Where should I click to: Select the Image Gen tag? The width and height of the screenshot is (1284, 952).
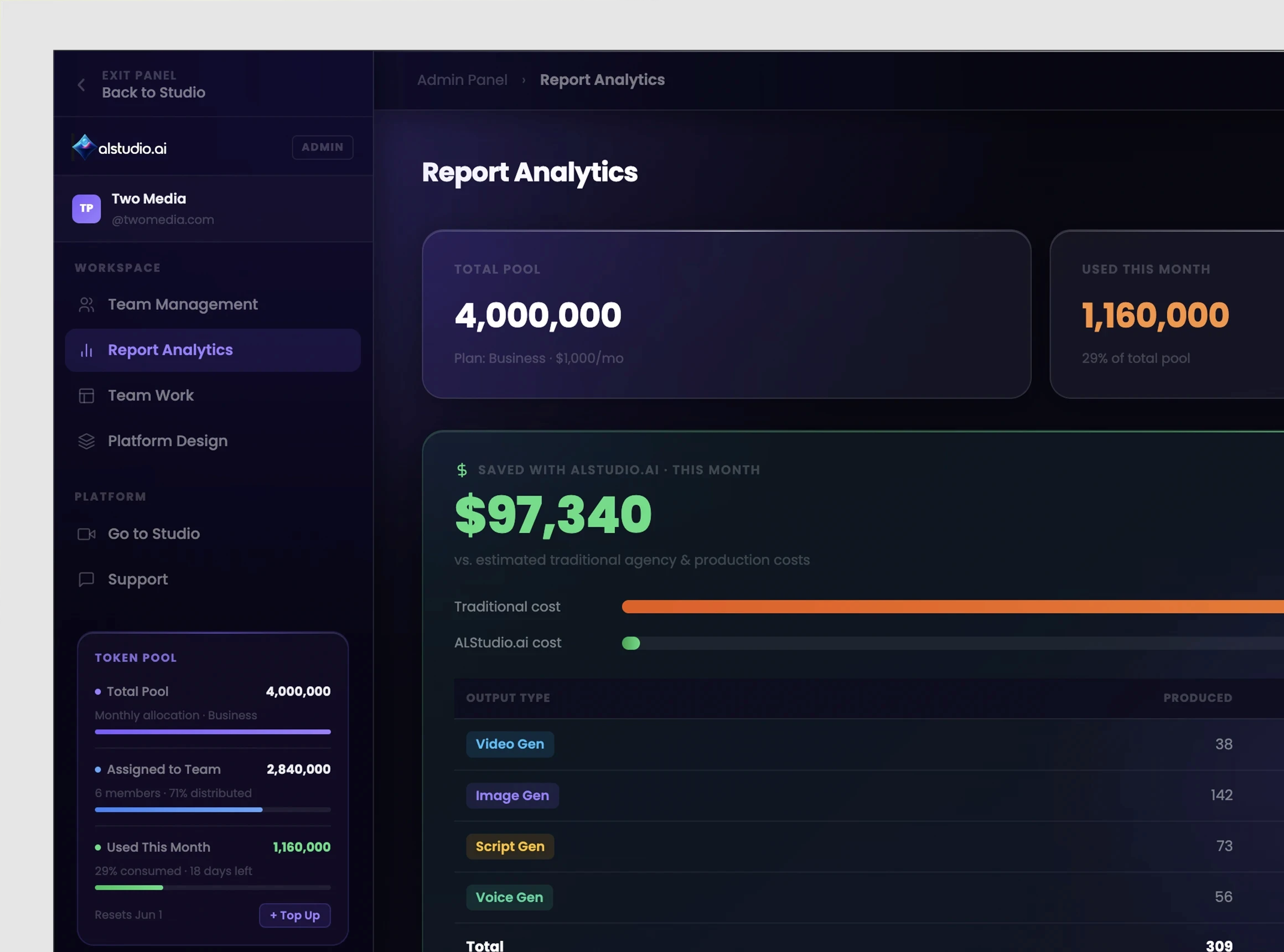[512, 795]
